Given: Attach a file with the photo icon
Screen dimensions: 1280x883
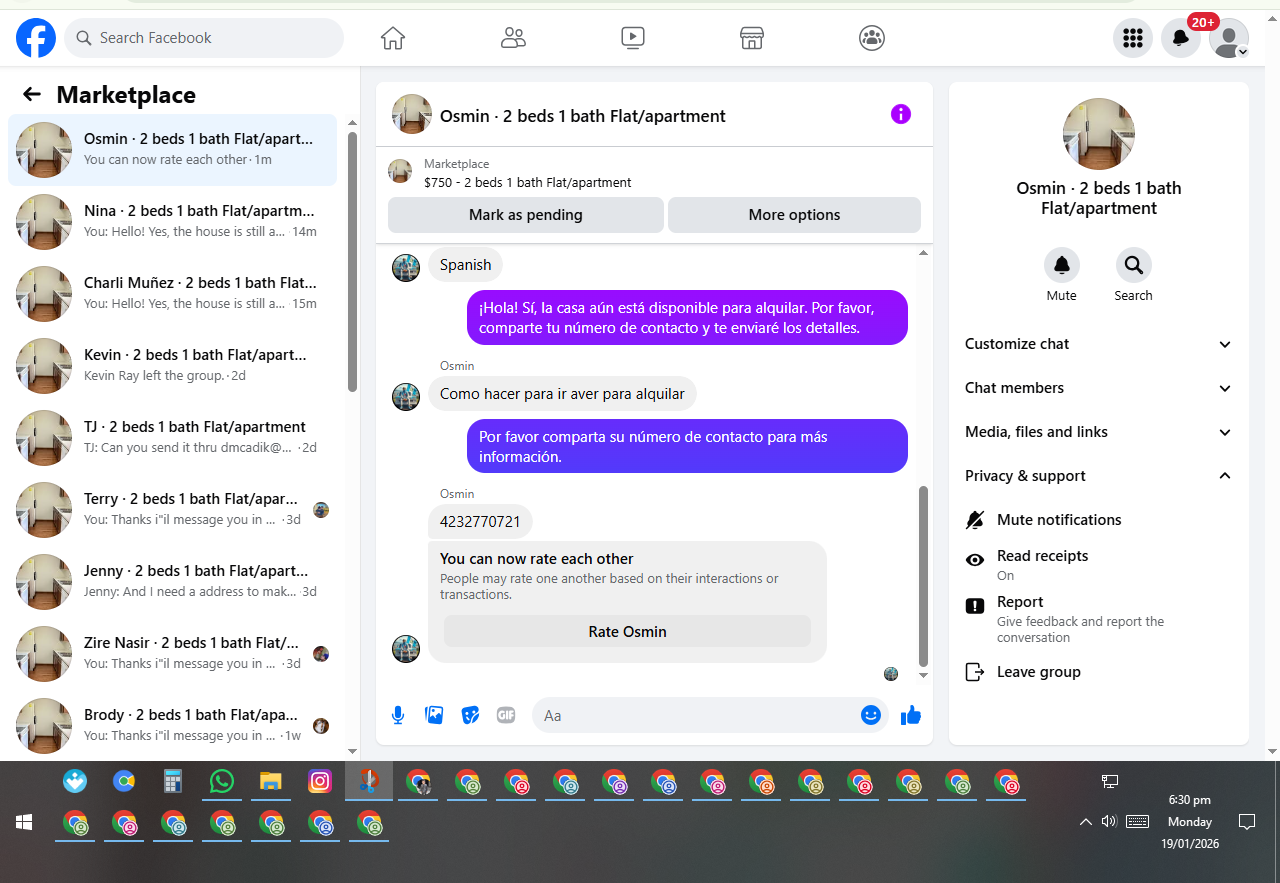Looking at the screenshot, I should click(434, 715).
